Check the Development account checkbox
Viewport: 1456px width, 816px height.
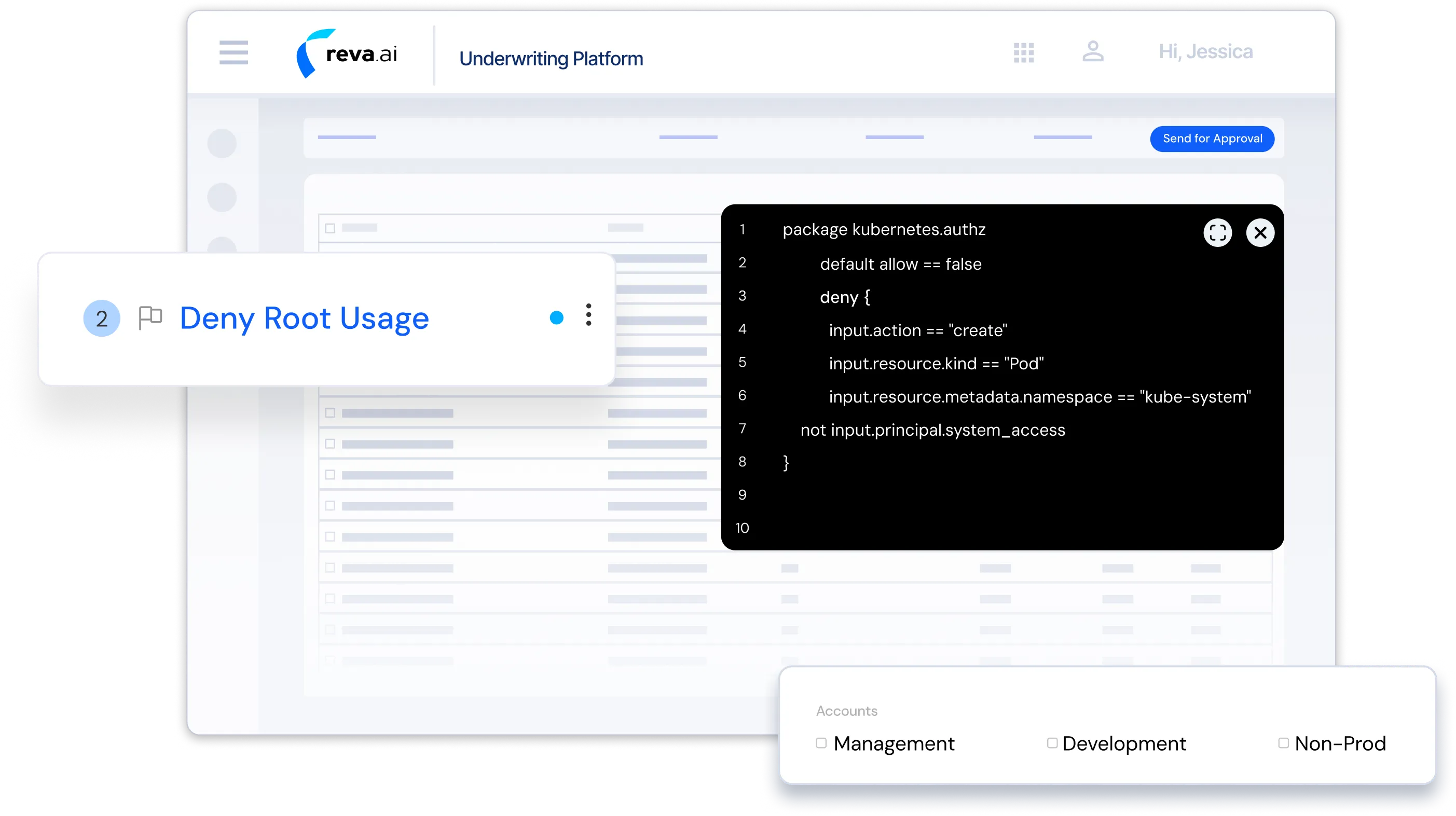(1052, 743)
